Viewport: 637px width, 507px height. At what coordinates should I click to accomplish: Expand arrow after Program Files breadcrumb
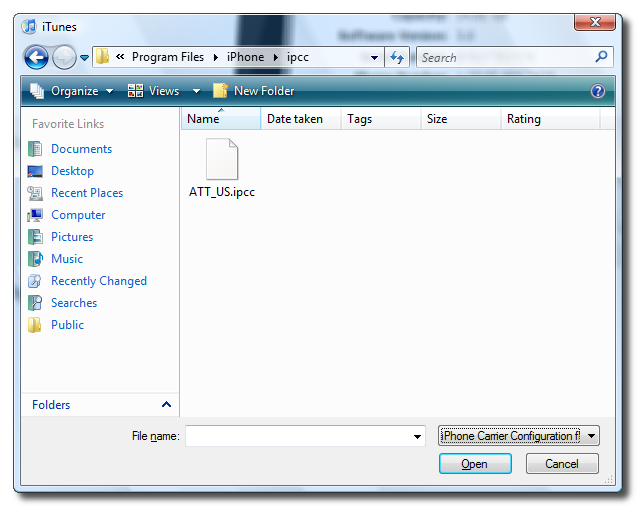tap(216, 57)
